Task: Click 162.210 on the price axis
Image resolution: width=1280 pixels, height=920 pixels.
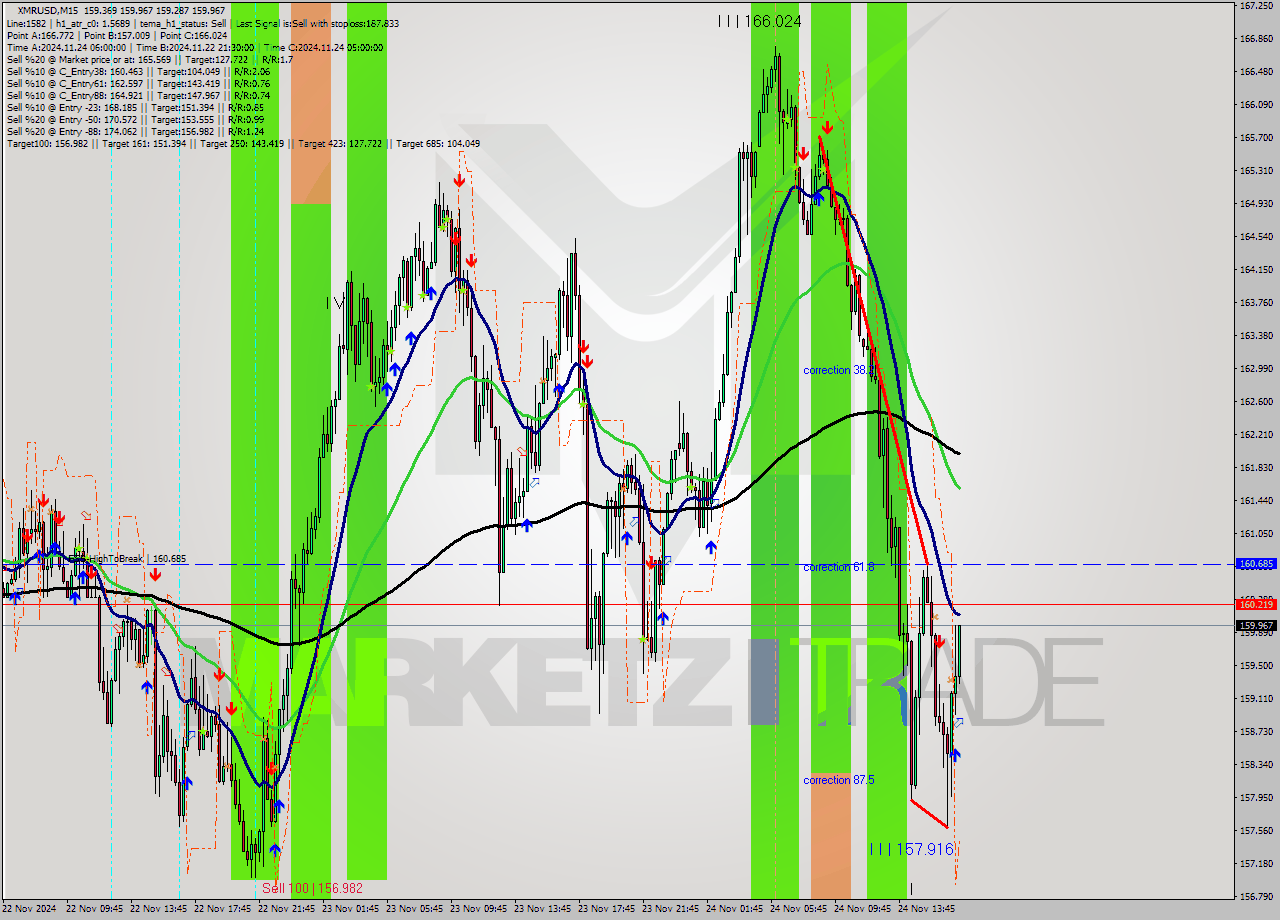Action: (1256, 435)
